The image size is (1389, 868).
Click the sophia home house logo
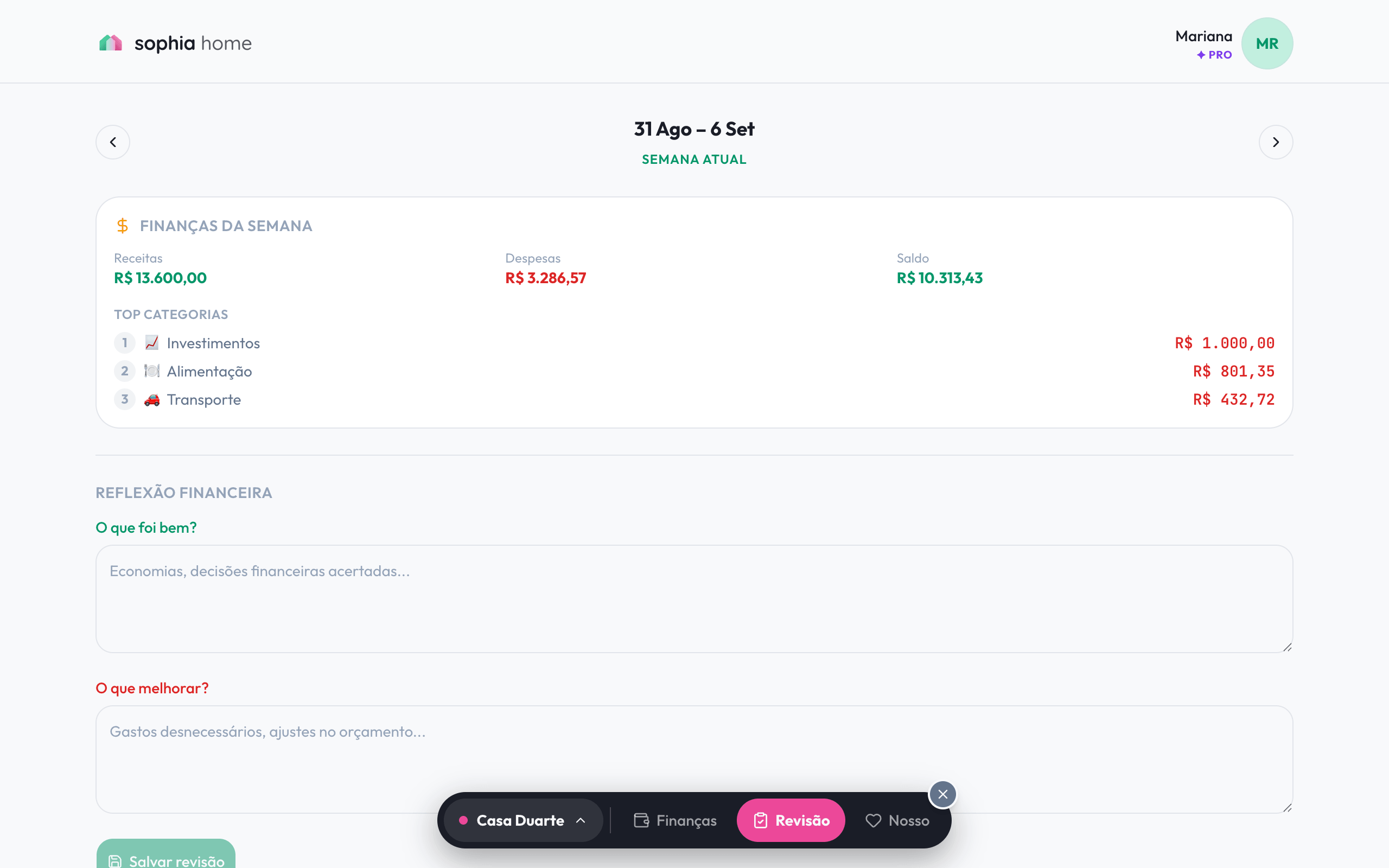(x=111, y=43)
